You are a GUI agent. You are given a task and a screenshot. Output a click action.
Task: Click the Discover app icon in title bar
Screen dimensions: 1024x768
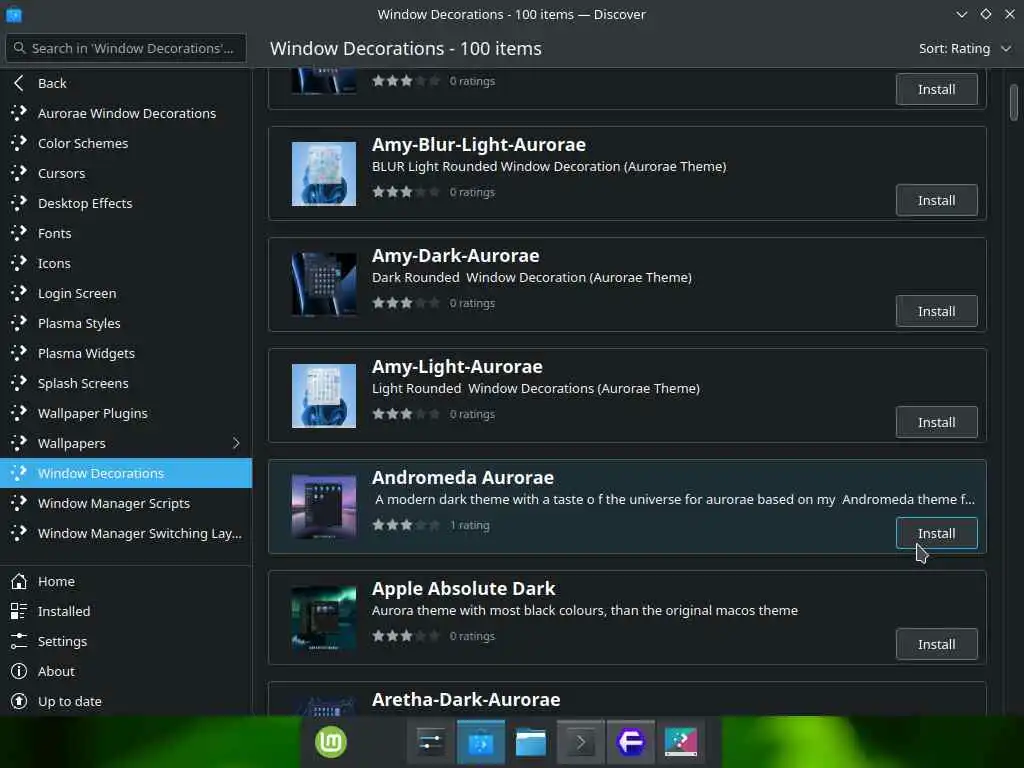click(x=14, y=14)
